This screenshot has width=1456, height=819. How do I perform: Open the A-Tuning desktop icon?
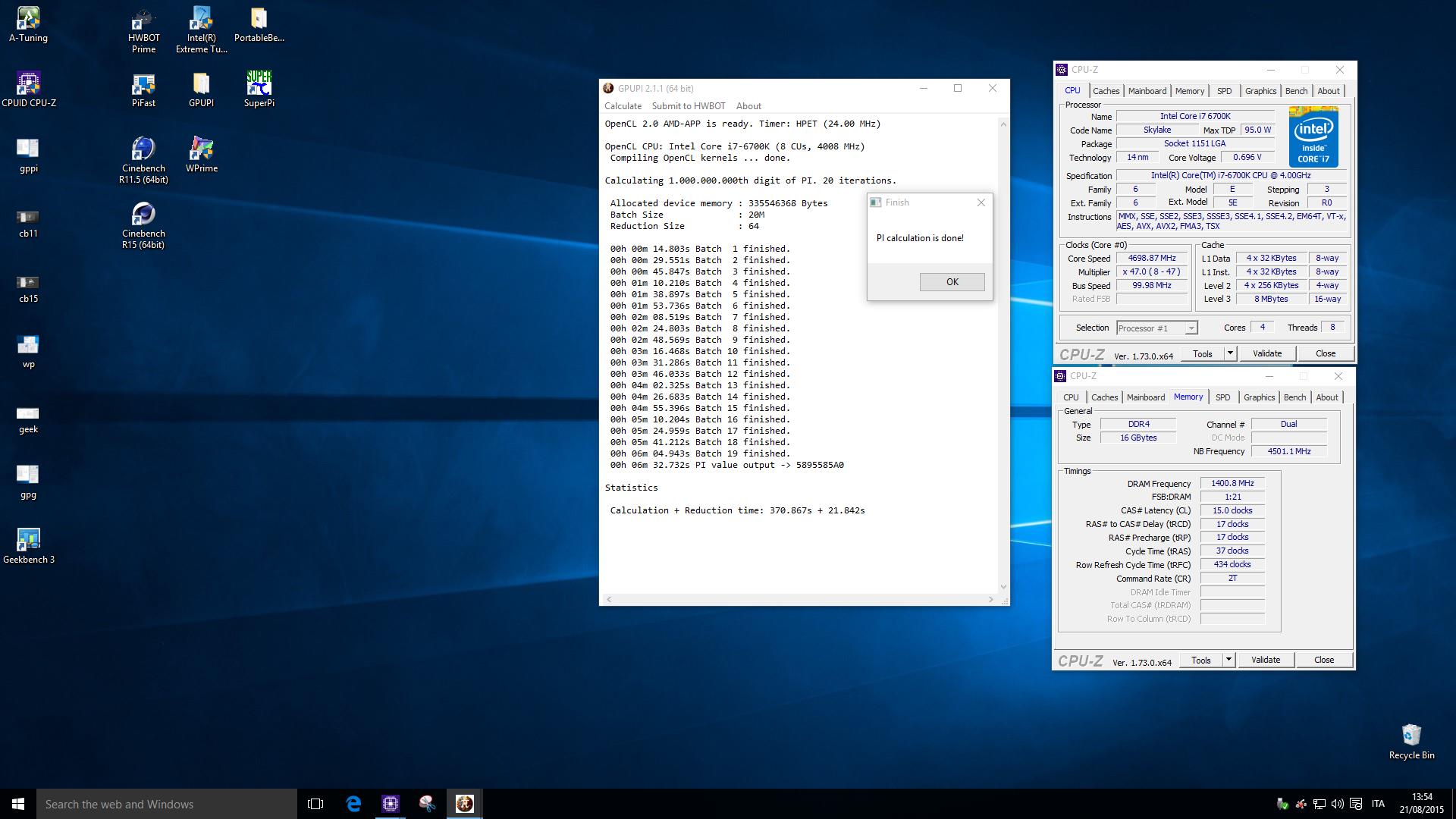(x=28, y=24)
